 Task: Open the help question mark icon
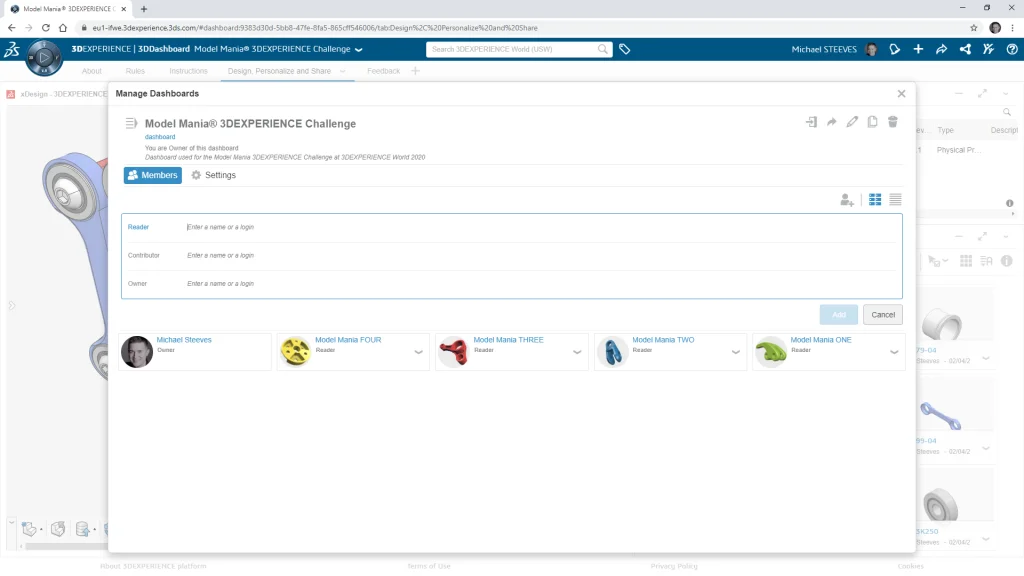(x=1012, y=49)
